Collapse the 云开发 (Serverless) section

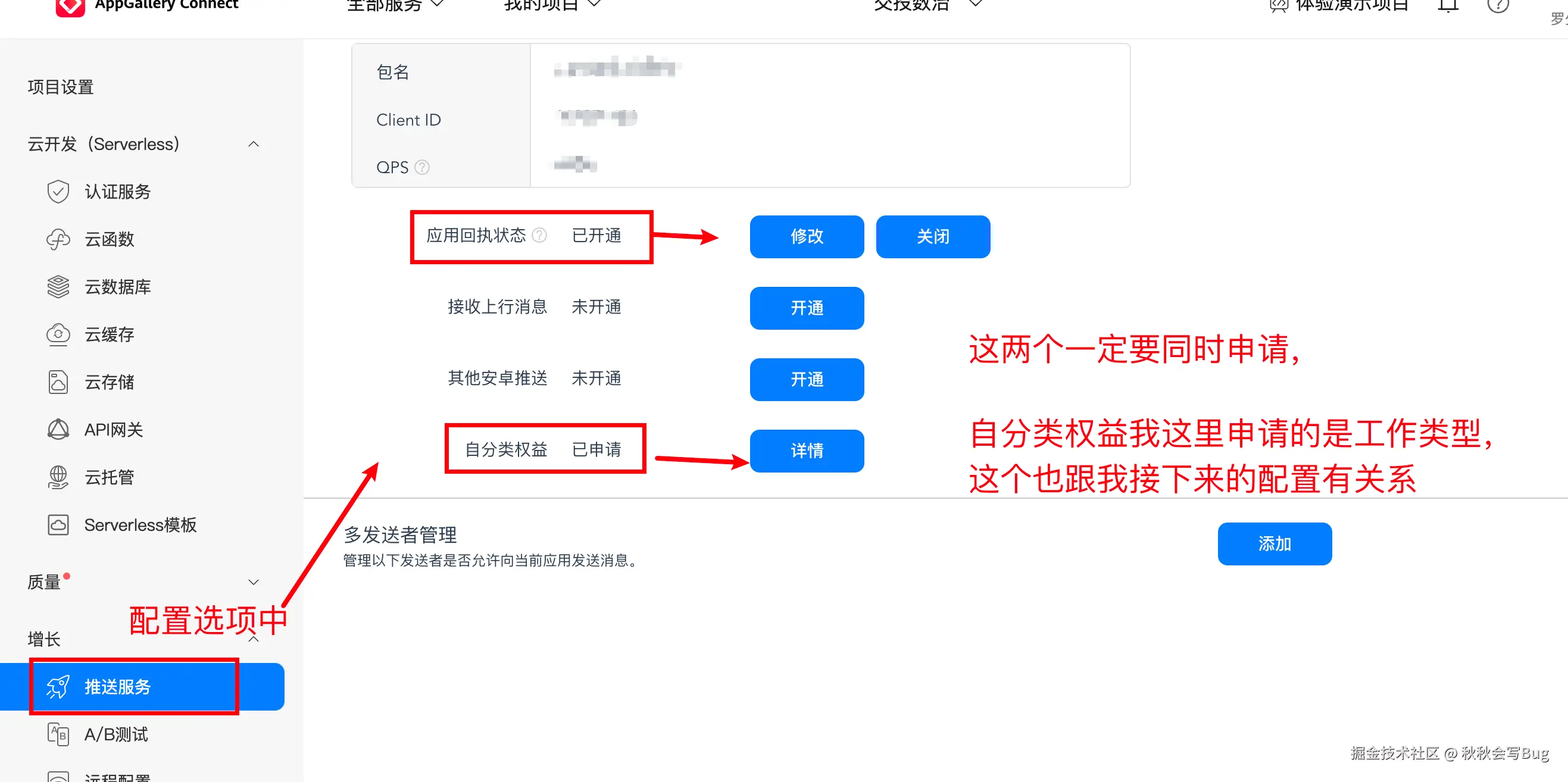coord(254,144)
